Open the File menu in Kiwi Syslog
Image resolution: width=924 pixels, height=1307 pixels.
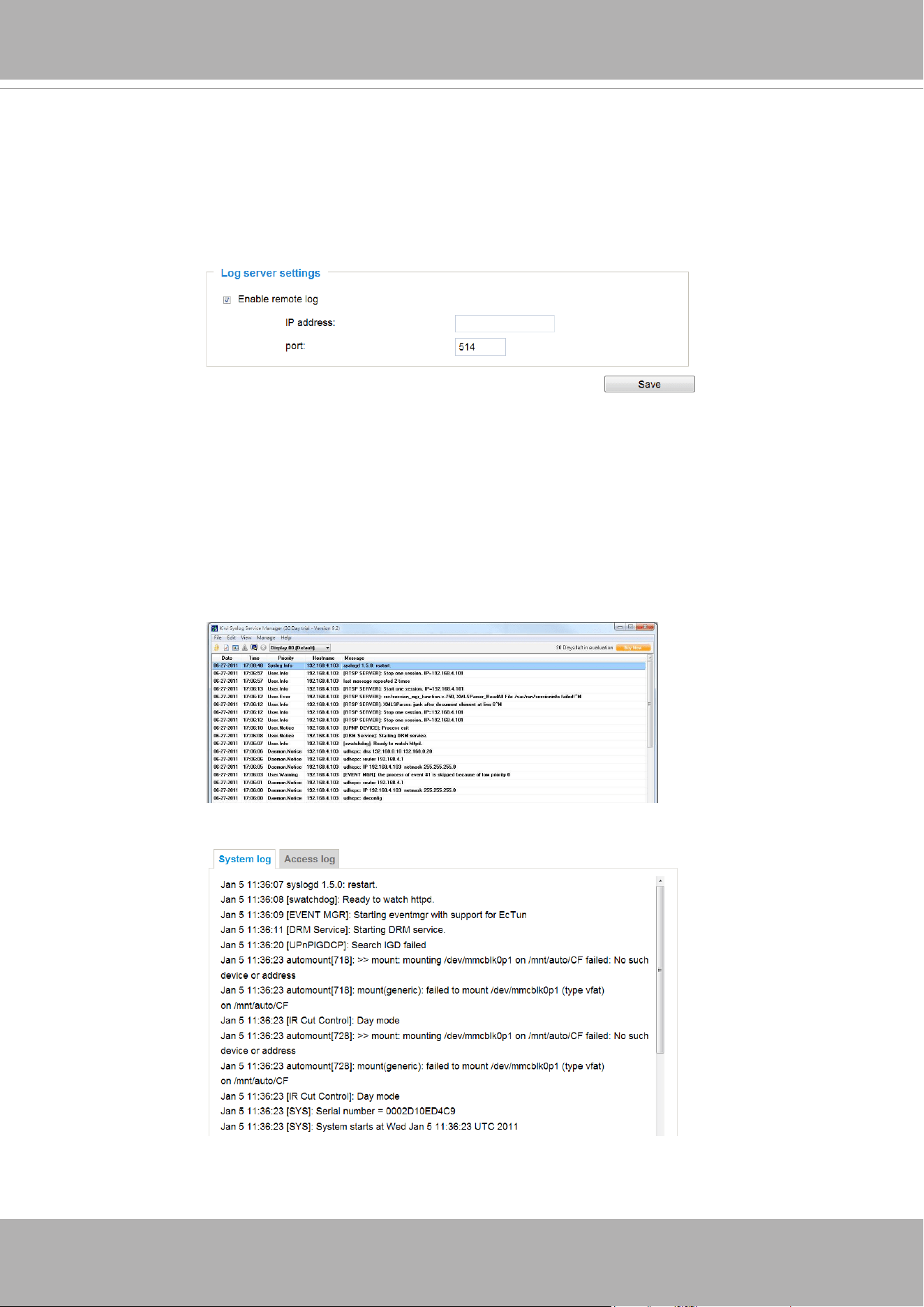pyautogui.click(x=218, y=637)
